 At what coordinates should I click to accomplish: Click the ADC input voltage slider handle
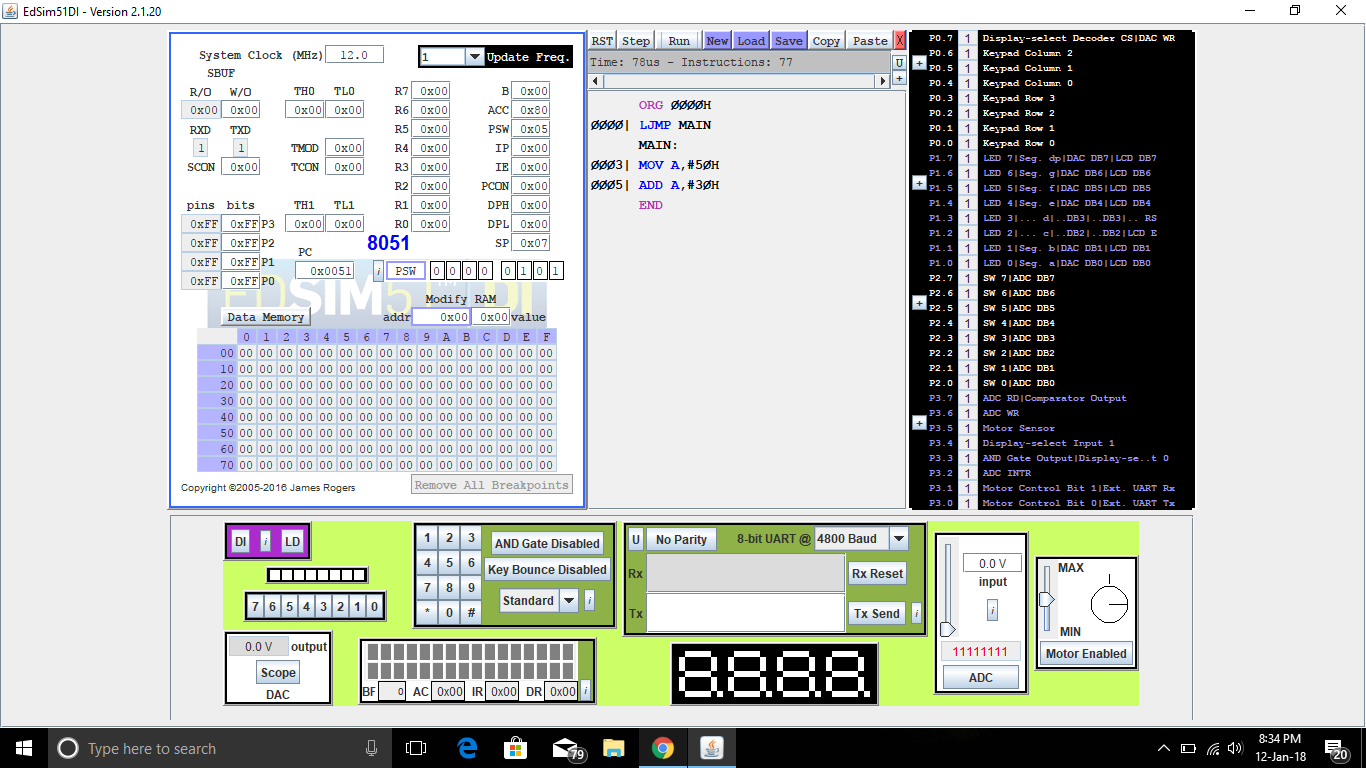click(x=948, y=629)
